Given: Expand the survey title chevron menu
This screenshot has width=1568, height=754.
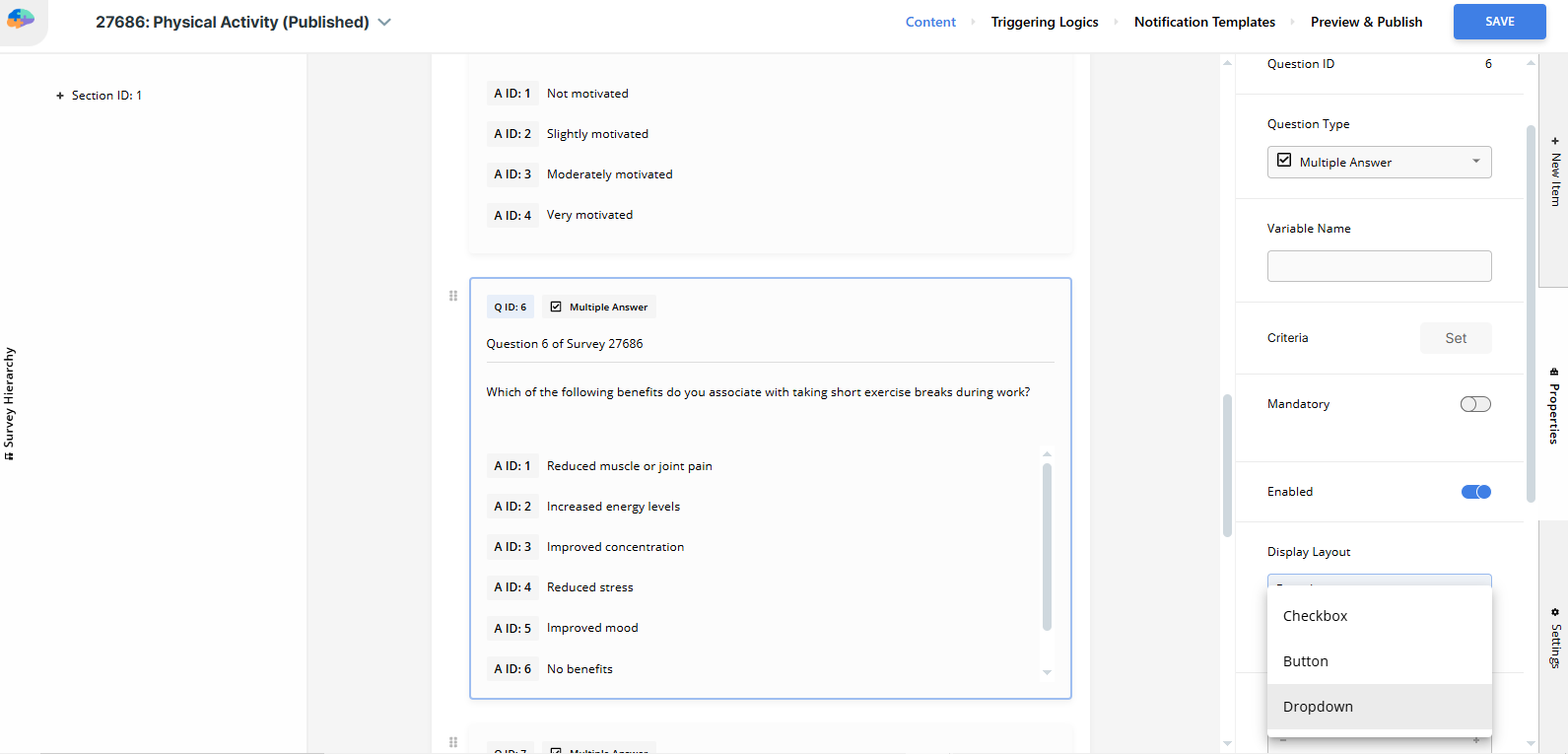Looking at the screenshot, I should tap(384, 23).
